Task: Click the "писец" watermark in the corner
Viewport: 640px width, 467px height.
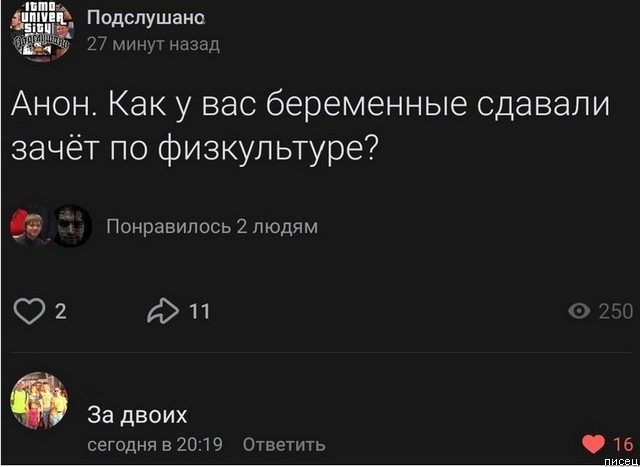Action: pos(620,460)
